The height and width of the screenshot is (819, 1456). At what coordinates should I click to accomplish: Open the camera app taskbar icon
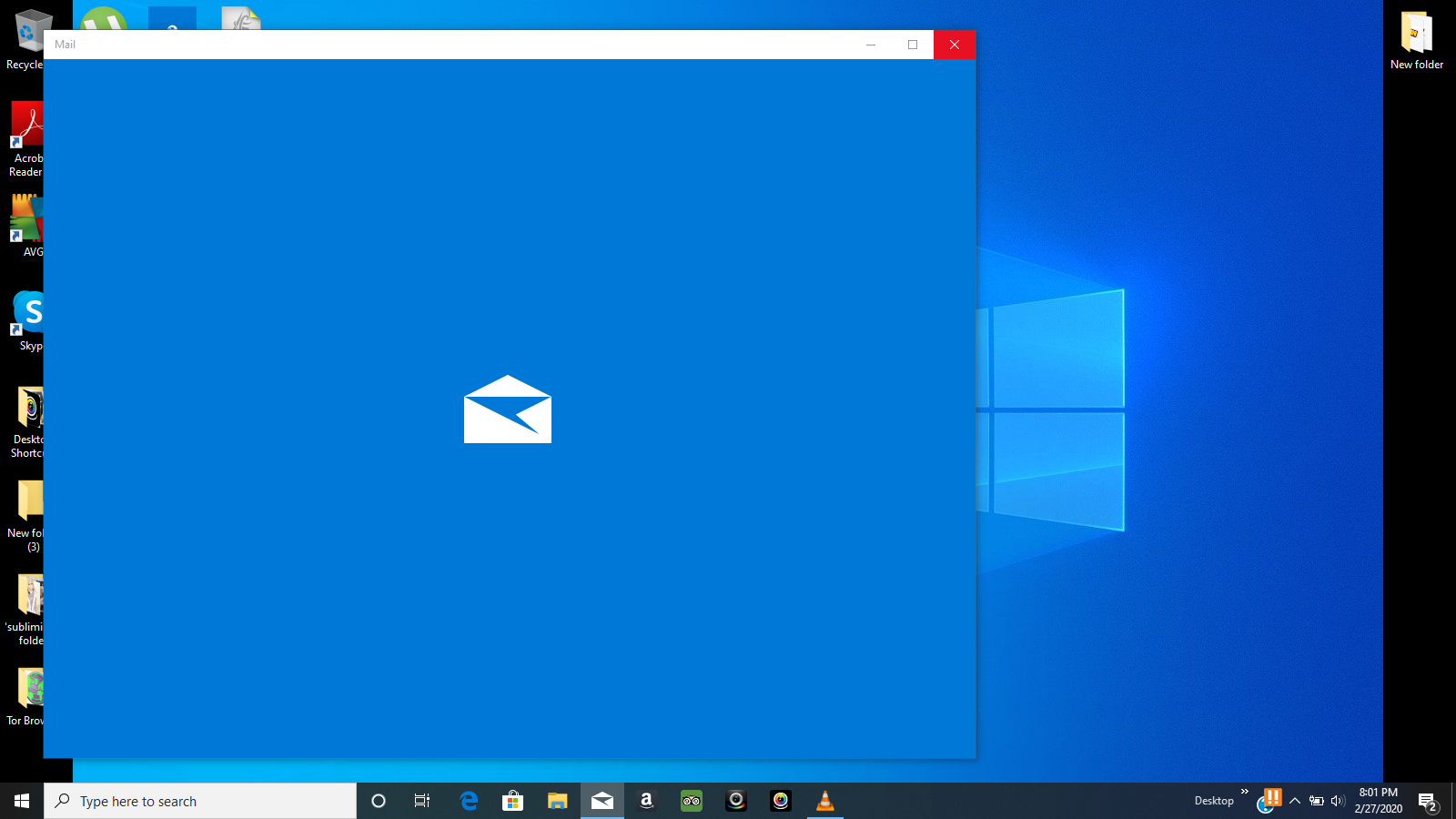point(736,801)
